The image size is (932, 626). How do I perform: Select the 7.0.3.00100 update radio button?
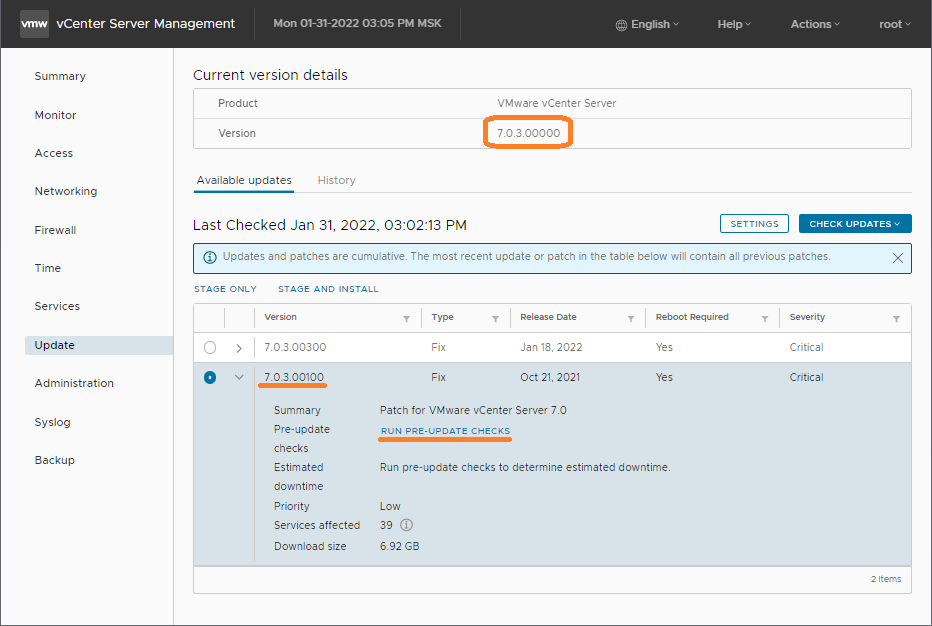(x=210, y=378)
